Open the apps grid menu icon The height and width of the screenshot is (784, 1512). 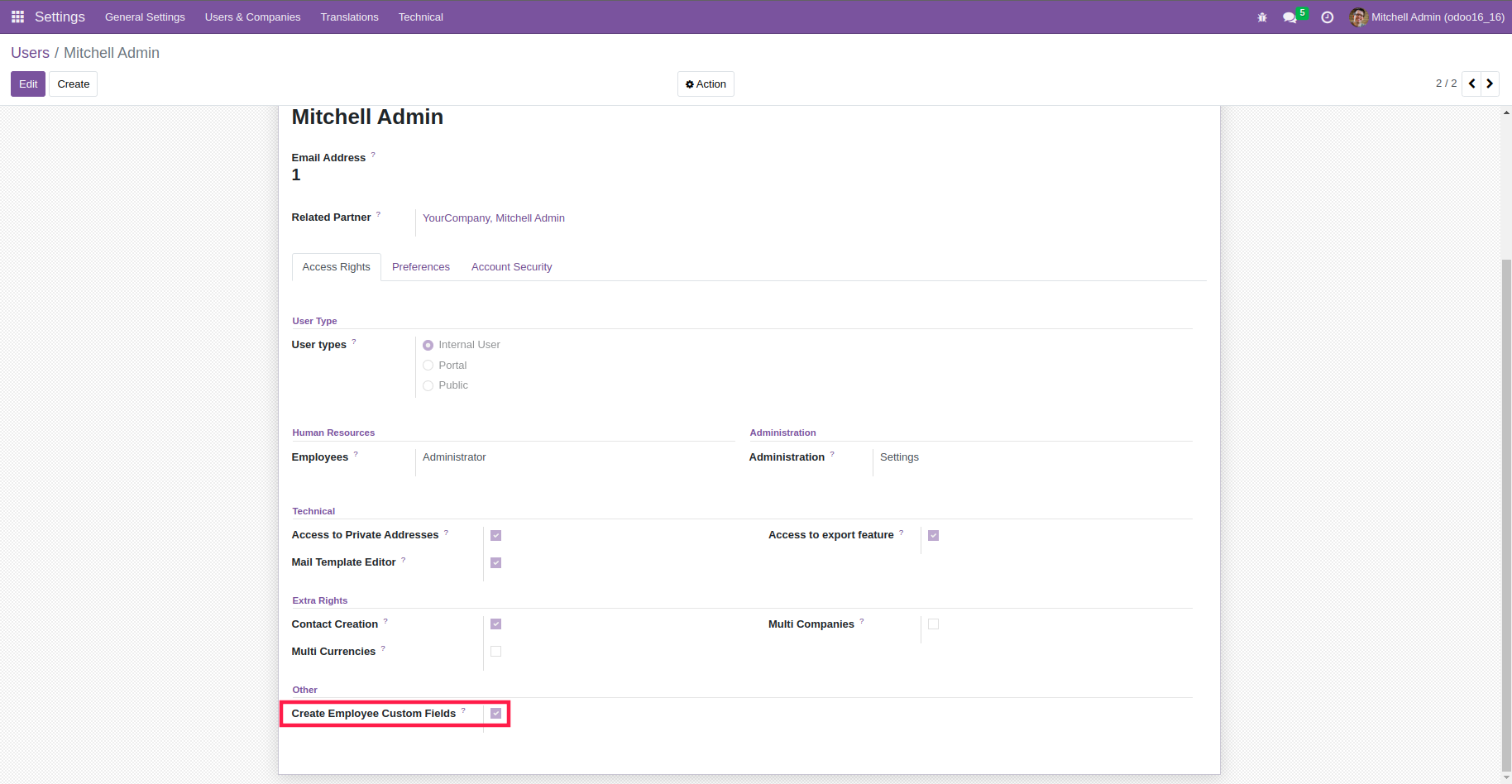click(17, 17)
